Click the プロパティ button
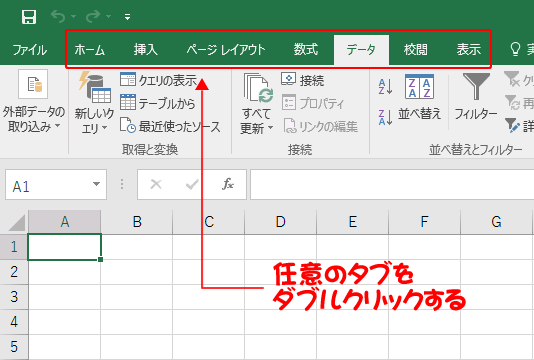The height and width of the screenshot is (360, 534). 313,103
